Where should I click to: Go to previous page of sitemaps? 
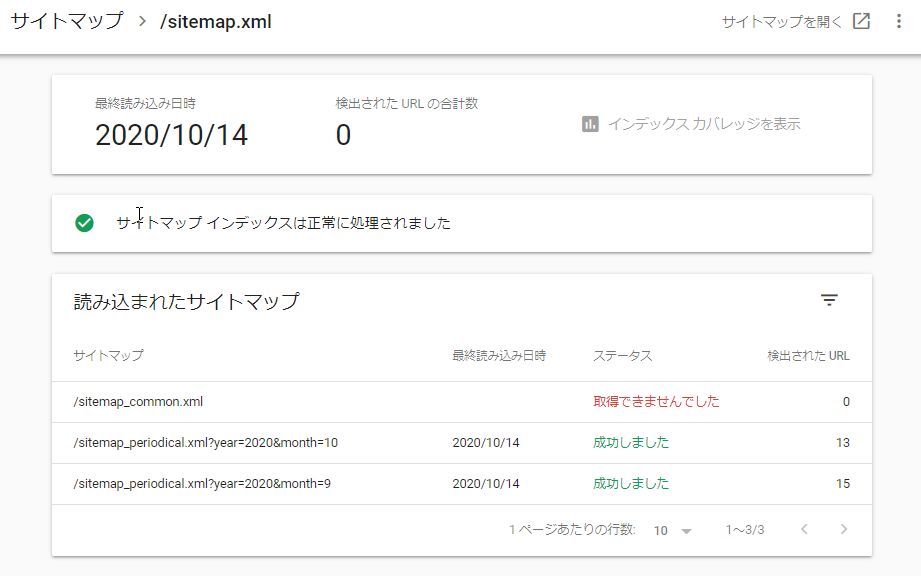click(x=804, y=530)
